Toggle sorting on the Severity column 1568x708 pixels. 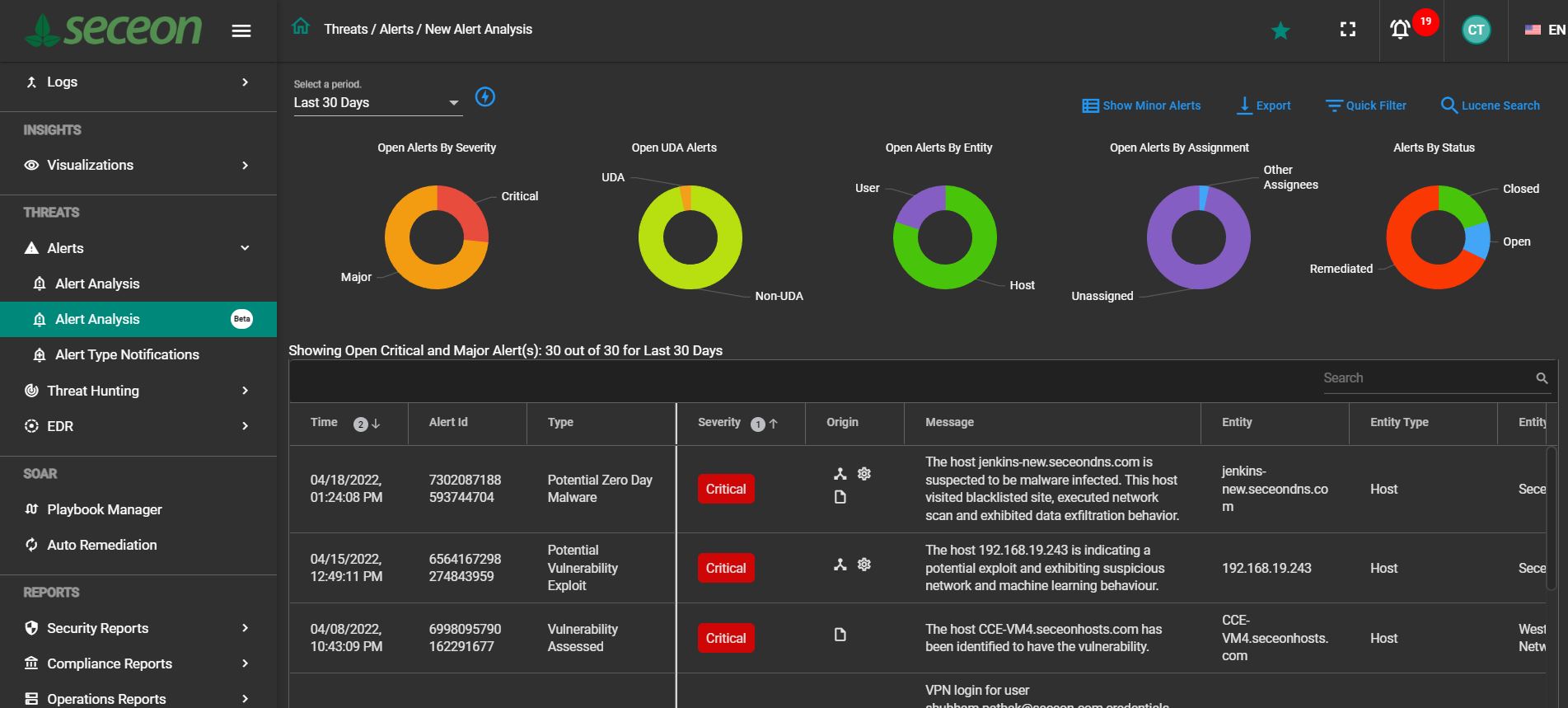(719, 422)
